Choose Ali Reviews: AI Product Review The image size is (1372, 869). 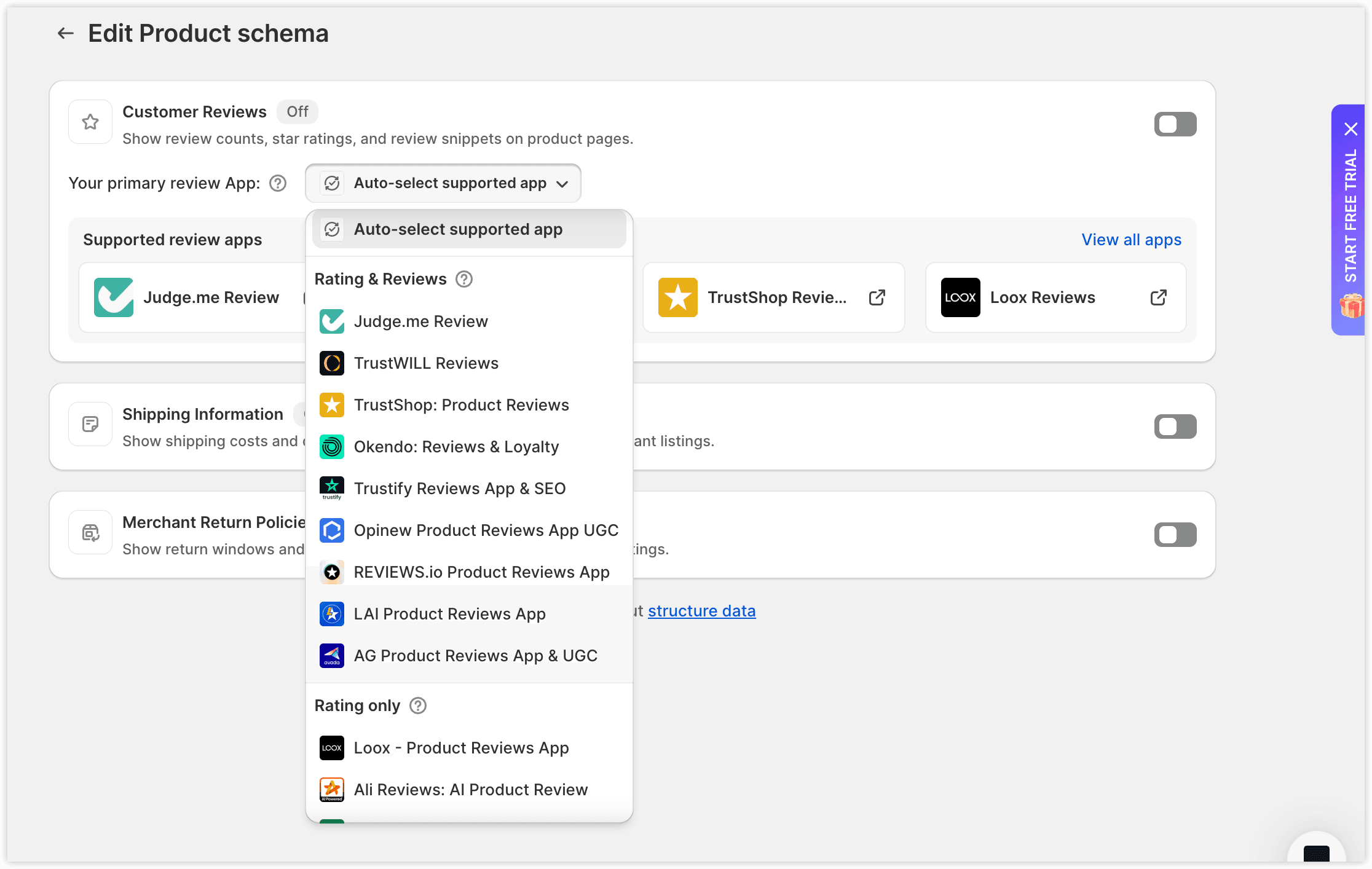point(469,790)
